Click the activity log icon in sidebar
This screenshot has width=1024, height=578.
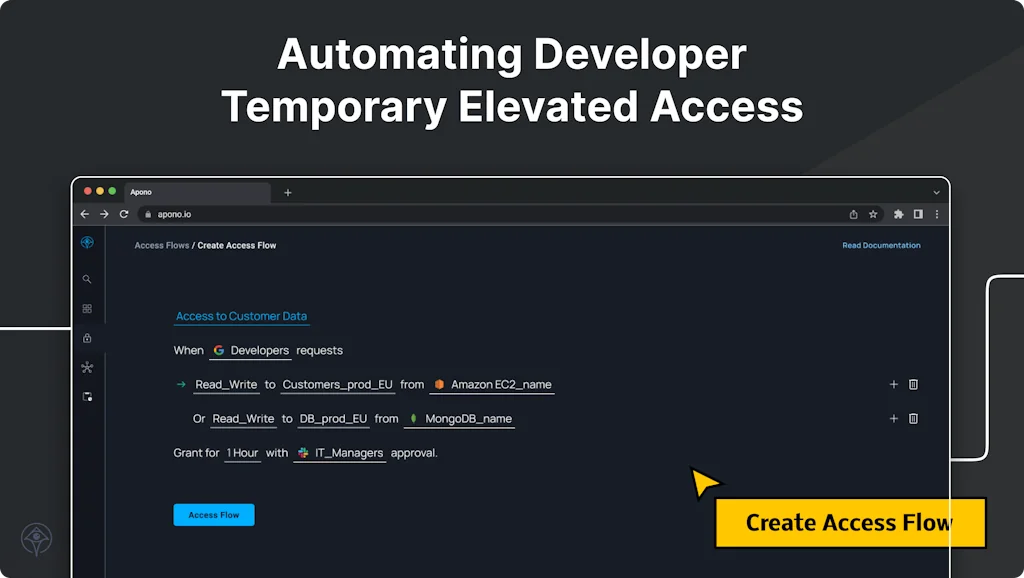87,397
